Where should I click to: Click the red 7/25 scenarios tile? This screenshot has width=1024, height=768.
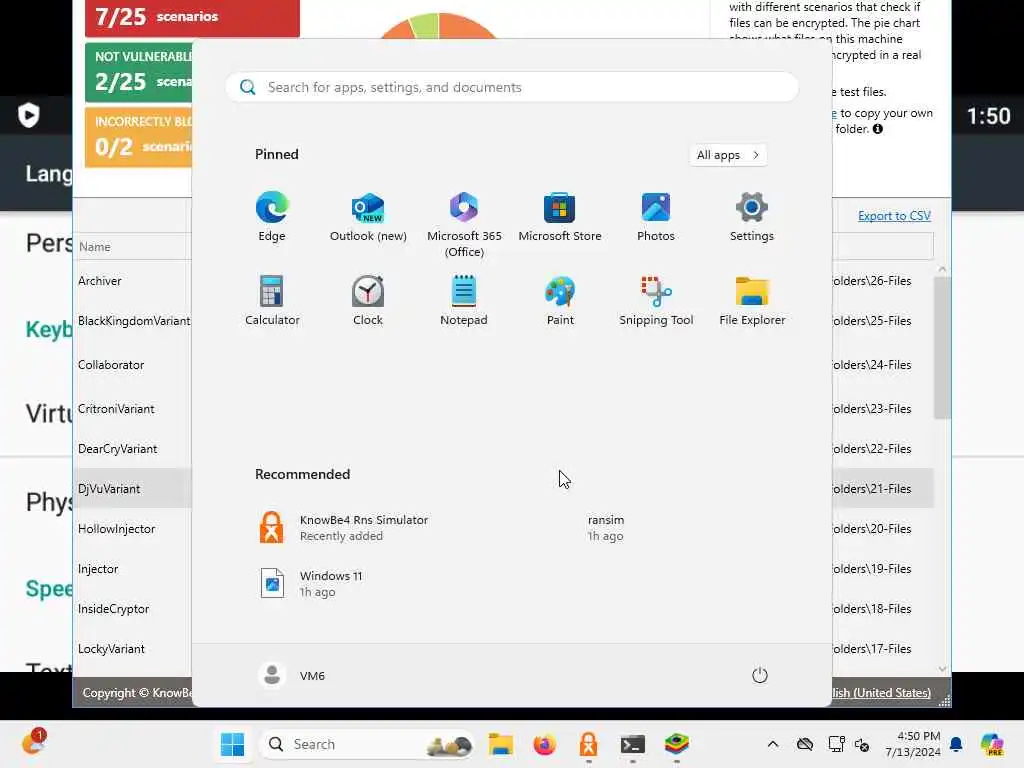[x=192, y=18]
